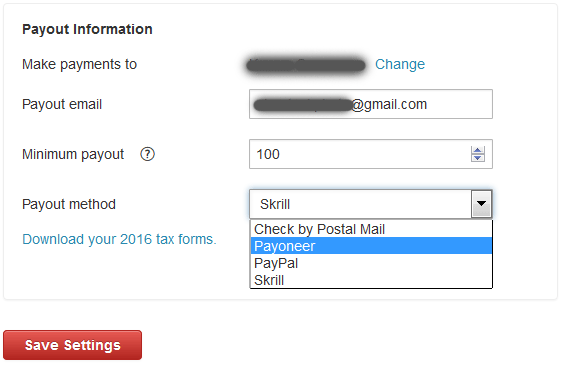Focus the Payout email input field
The height and width of the screenshot is (366, 562).
(x=371, y=104)
